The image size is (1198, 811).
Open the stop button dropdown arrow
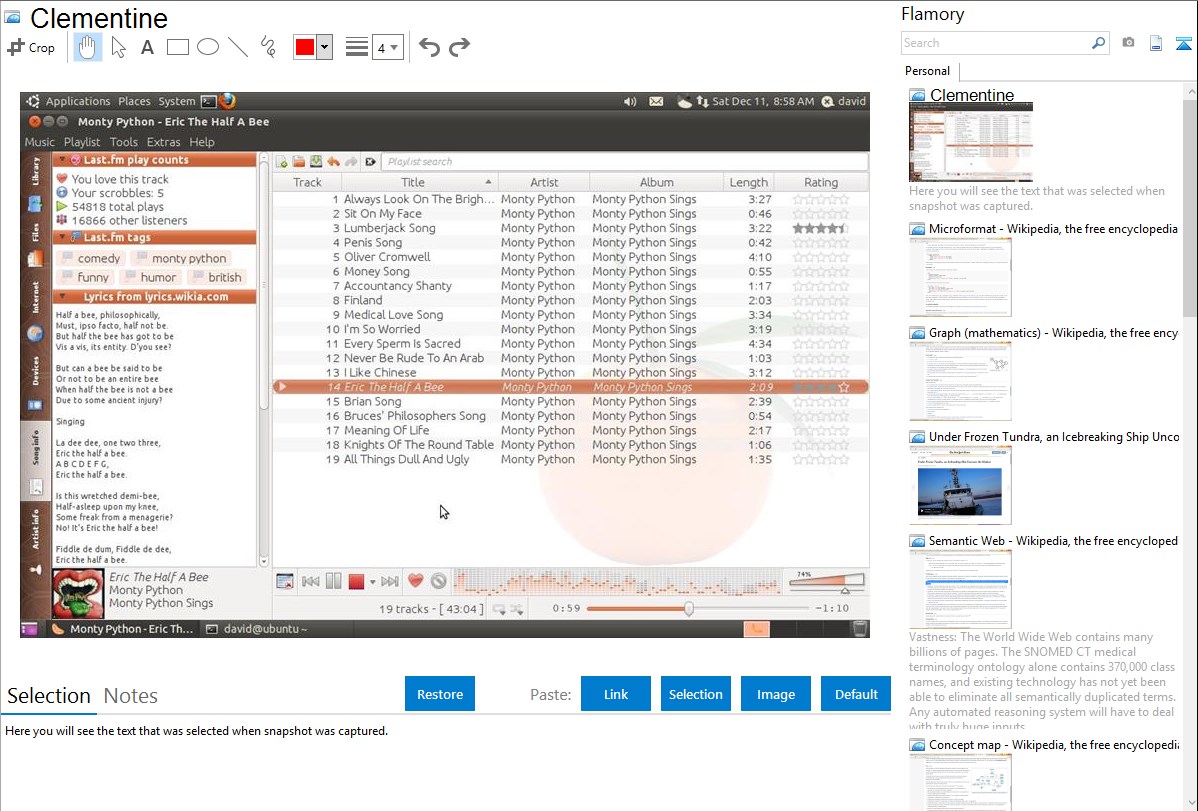373,582
